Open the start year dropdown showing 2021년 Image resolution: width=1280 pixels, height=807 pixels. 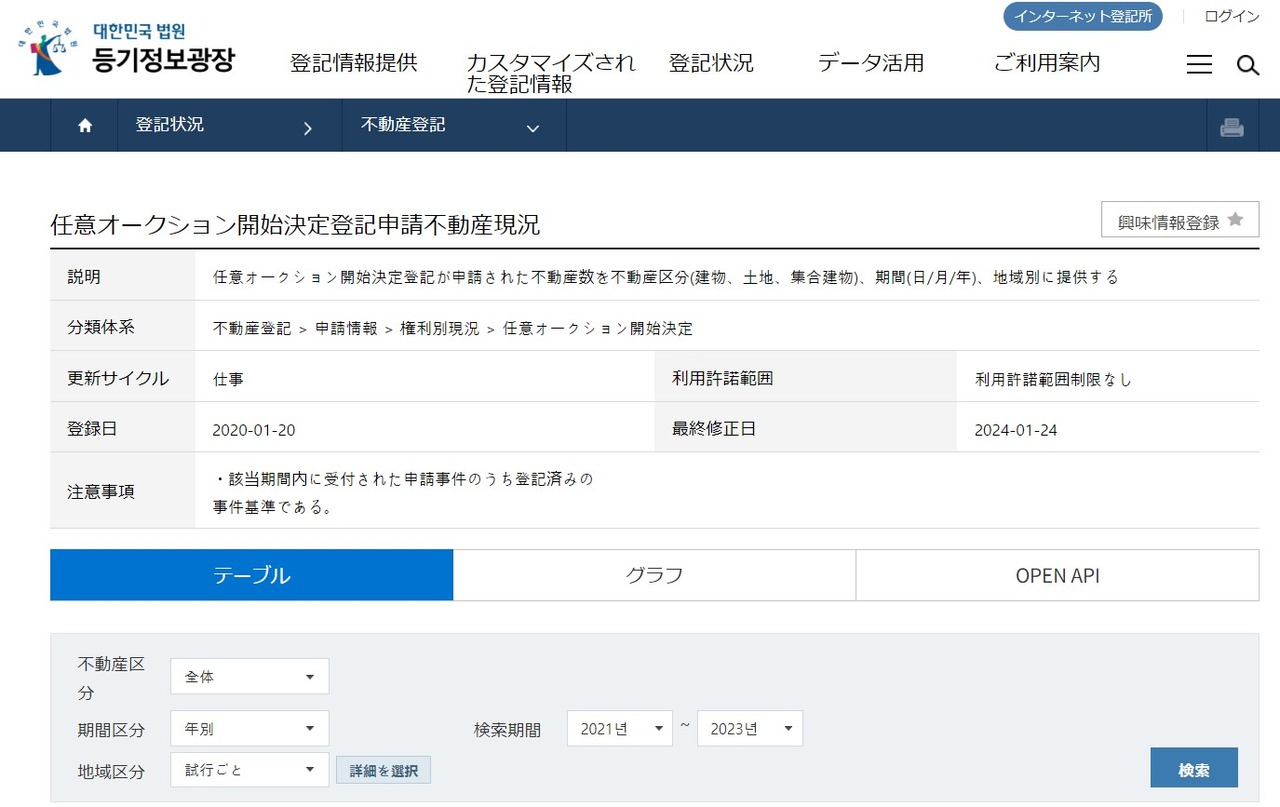pyautogui.click(x=620, y=728)
